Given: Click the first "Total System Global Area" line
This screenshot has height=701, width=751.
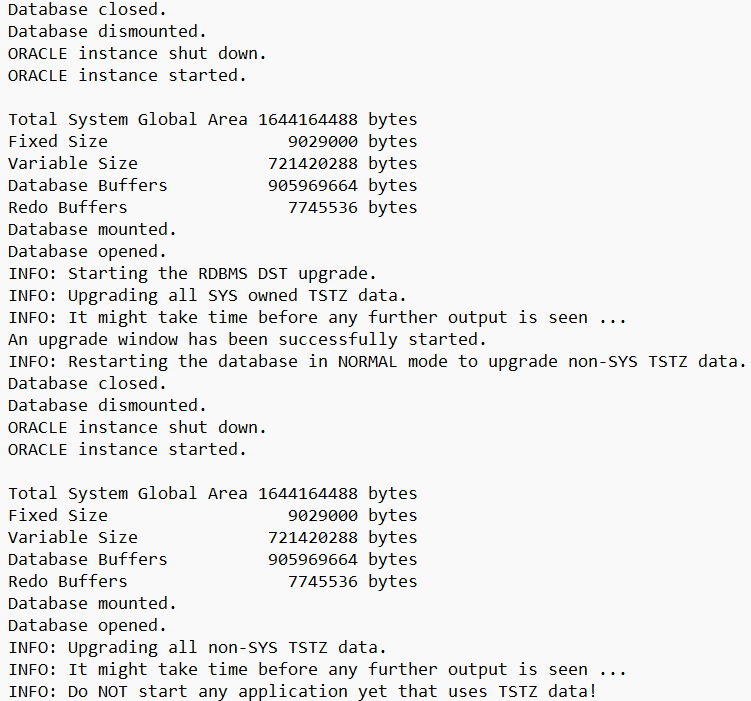Looking at the screenshot, I should (x=212, y=119).
